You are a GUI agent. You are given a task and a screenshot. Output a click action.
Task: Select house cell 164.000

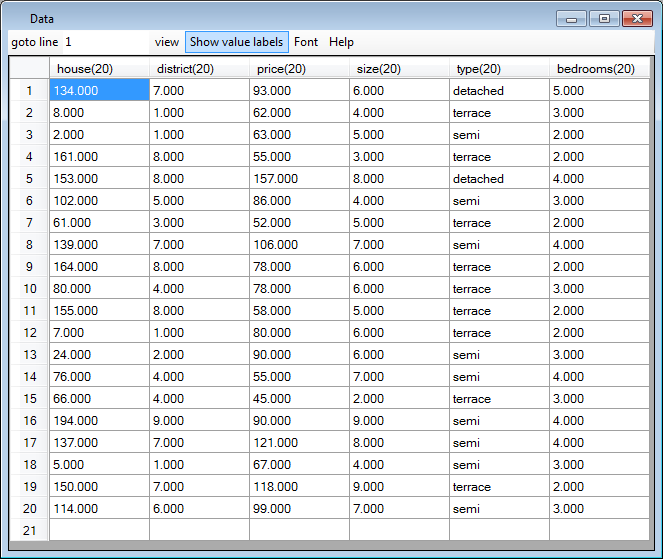click(99, 266)
